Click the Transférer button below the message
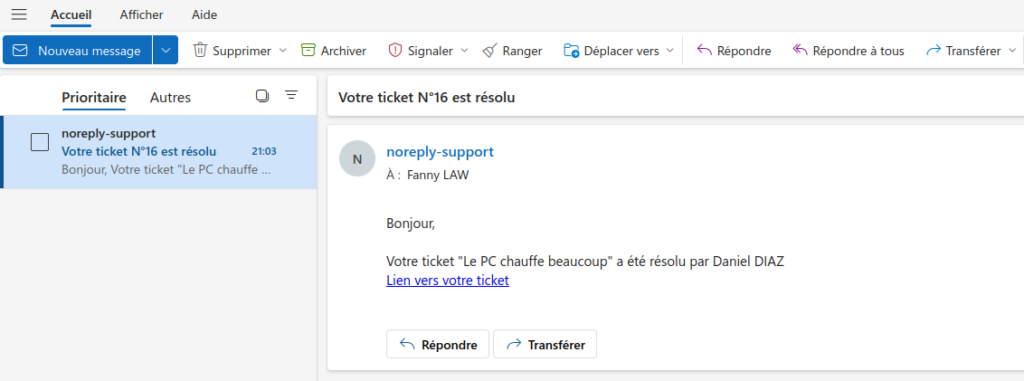This screenshot has height=381, width=1024. point(545,344)
